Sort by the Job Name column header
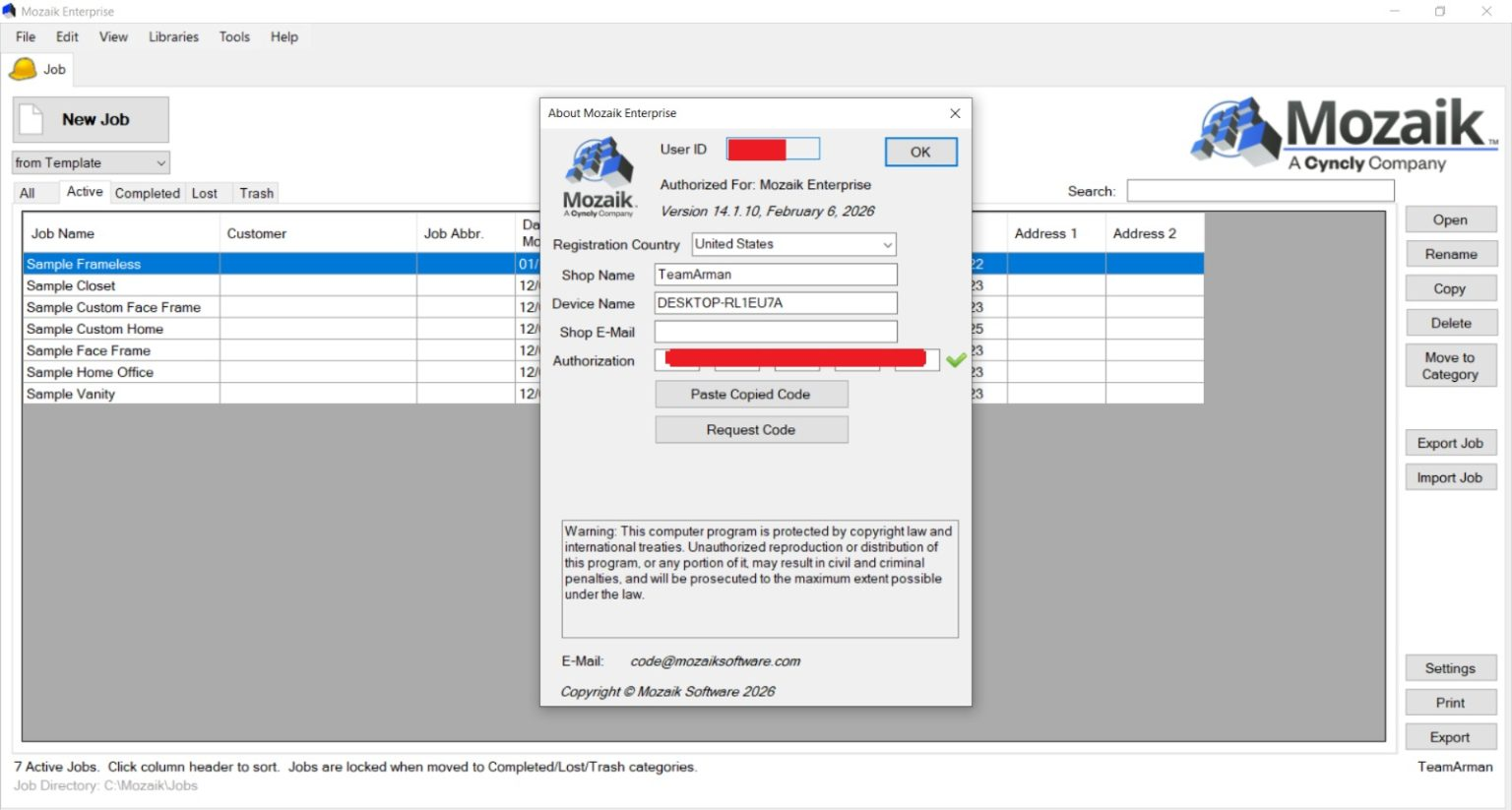Viewport: 1512px width, 810px height. pos(121,233)
